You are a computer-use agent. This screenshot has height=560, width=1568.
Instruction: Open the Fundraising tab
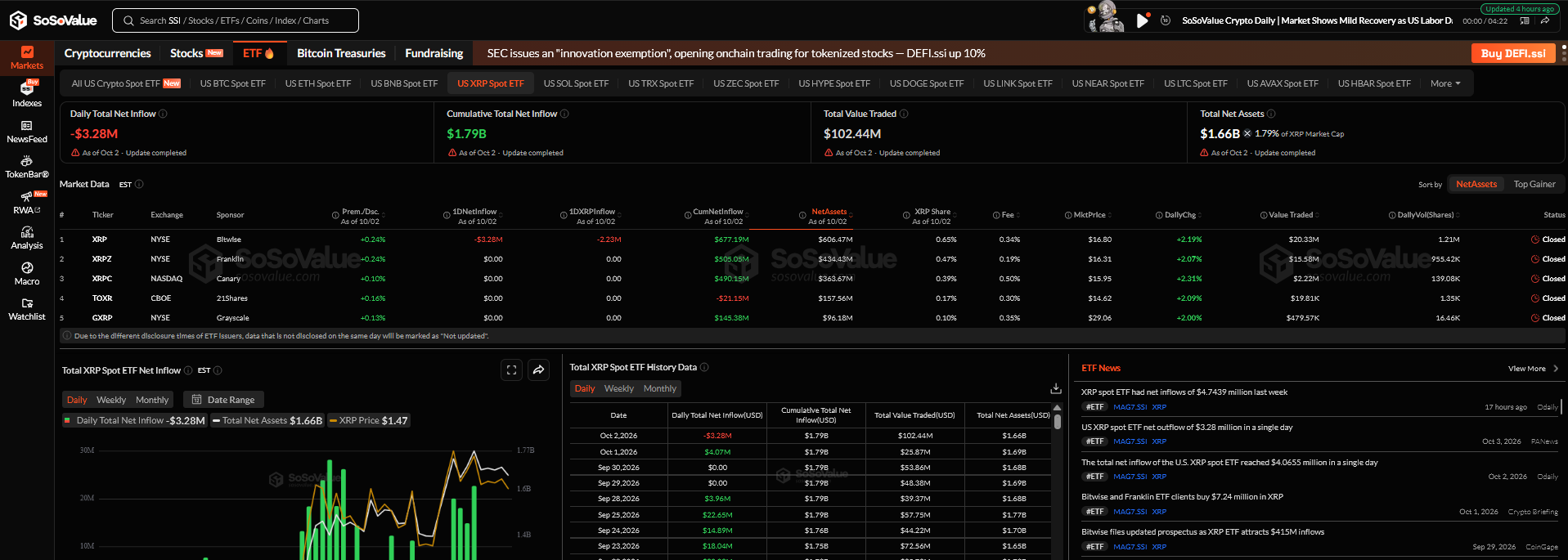pyautogui.click(x=434, y=53)
